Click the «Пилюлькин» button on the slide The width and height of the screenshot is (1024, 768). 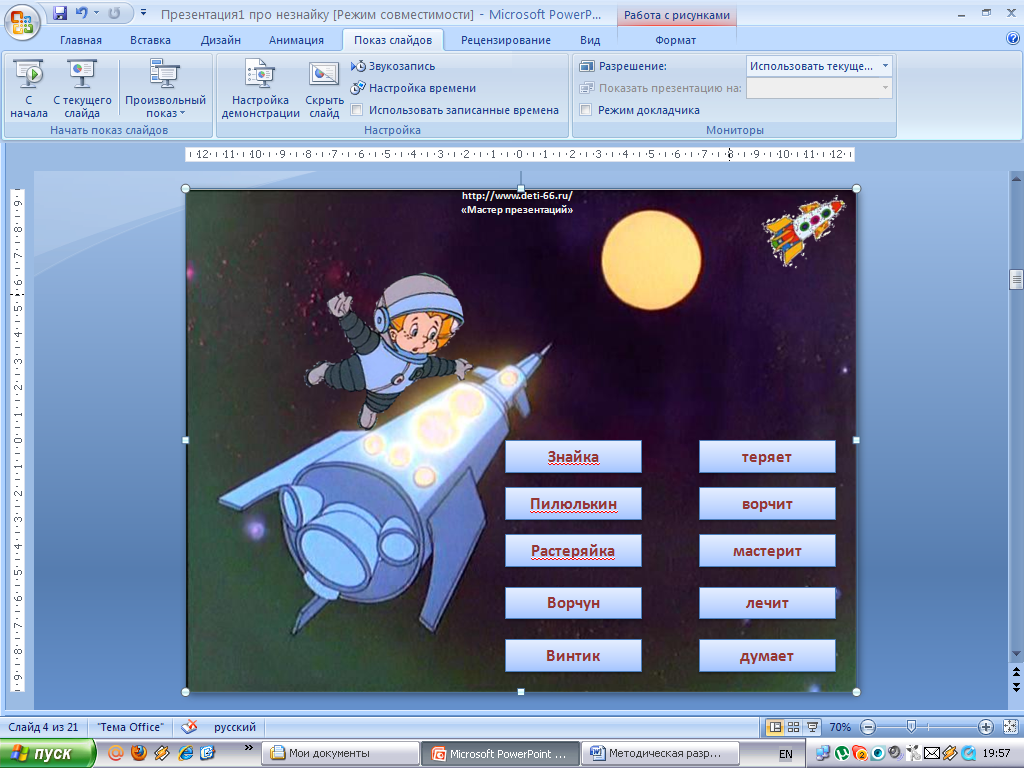point(573,504)
